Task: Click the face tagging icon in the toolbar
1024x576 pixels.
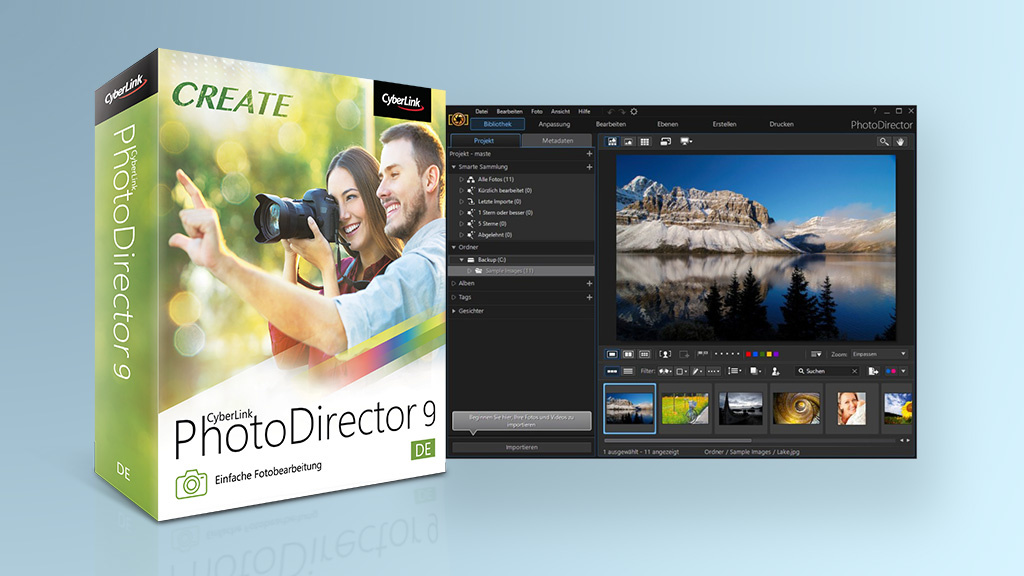Action: 665,354
